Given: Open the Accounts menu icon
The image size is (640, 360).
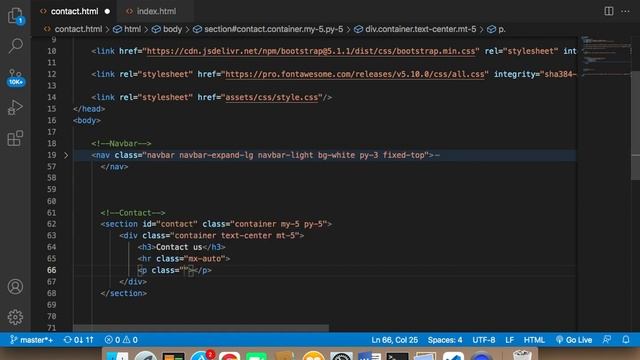Looking at the screenshot, I should (x=16, y=287).
